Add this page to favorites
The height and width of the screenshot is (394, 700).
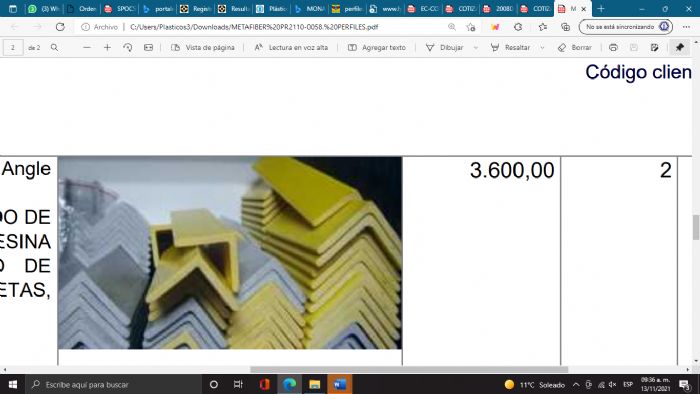[x=471, y=27]
